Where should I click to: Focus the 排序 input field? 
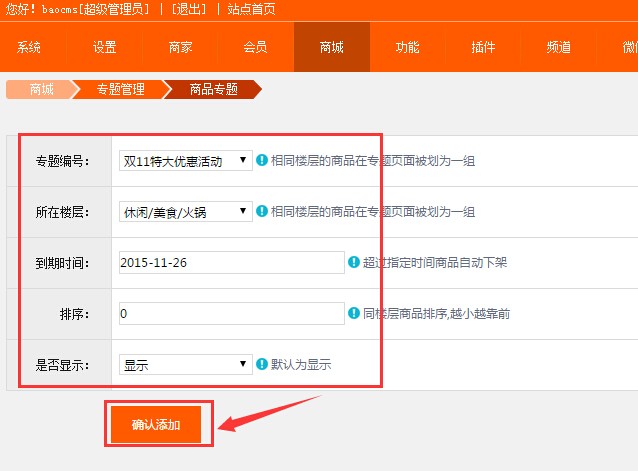tap(232, 314)
